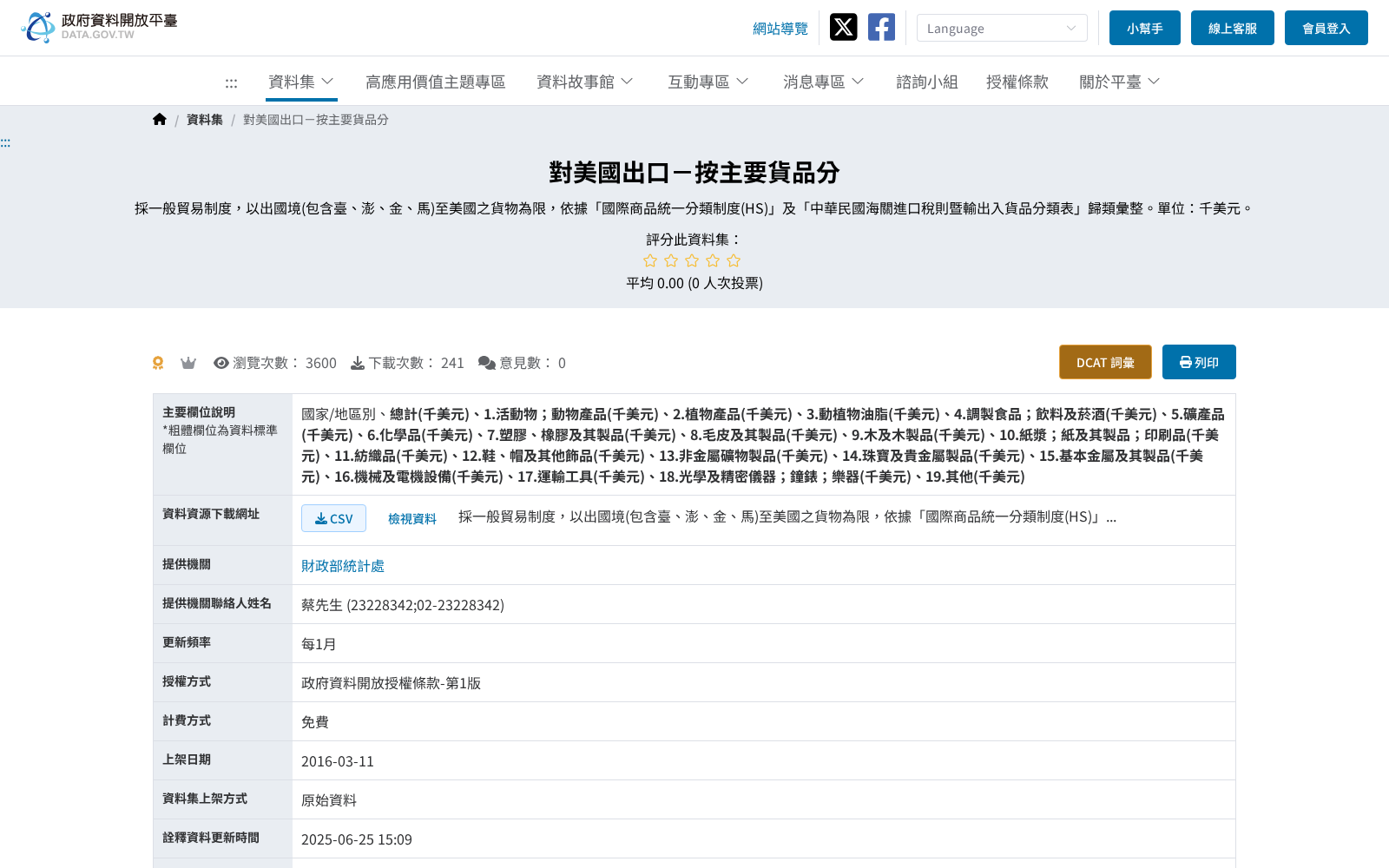Click the value 原始資料

[329, 800]
